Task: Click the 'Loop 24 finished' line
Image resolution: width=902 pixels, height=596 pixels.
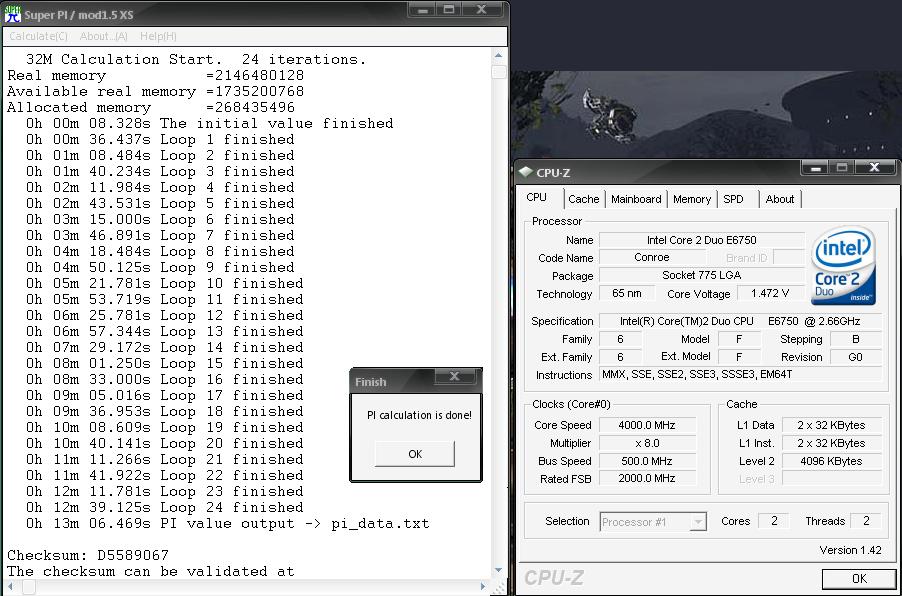Action: point(165,507)
